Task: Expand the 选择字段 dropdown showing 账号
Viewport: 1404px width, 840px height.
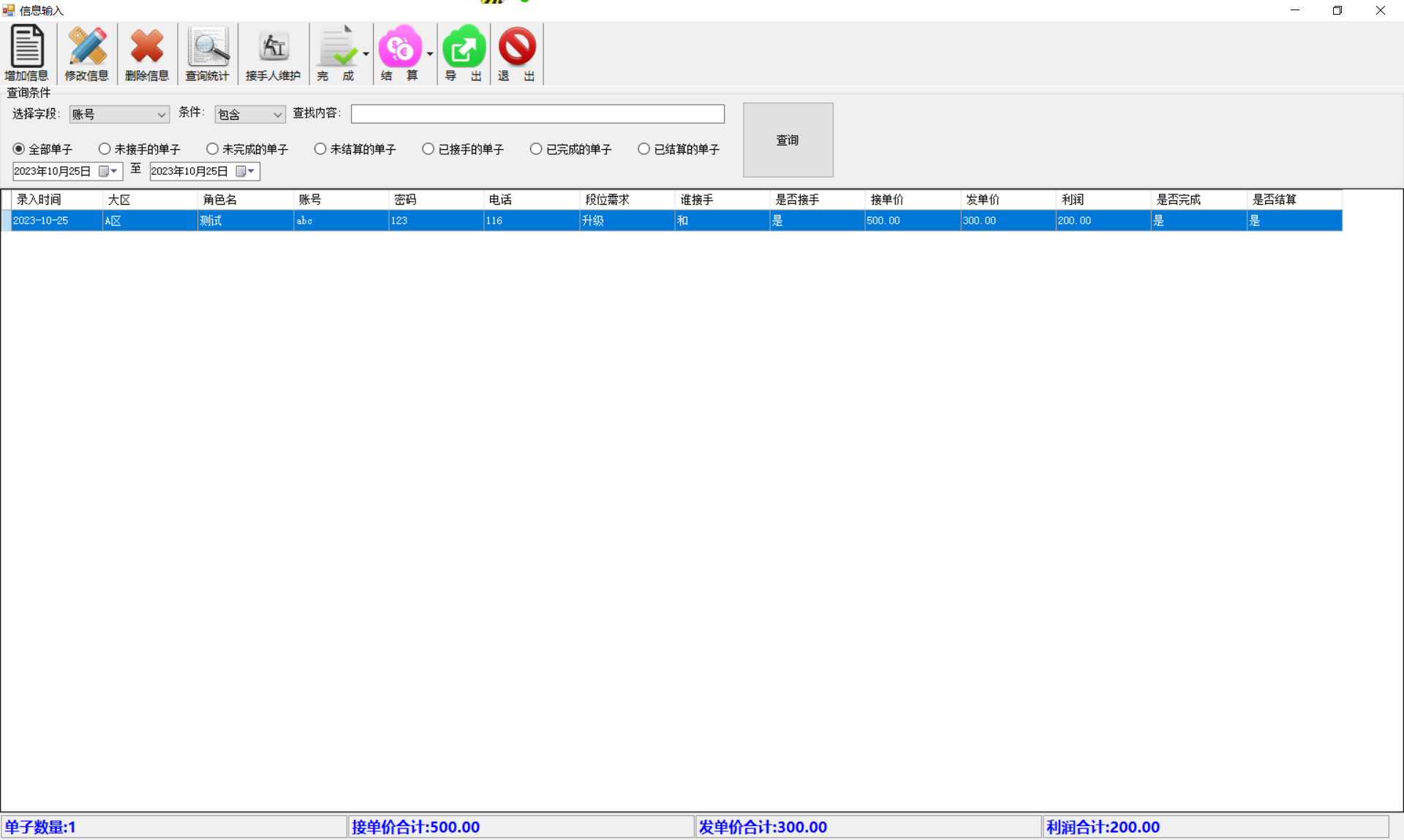Action: [x=161, y=115]
